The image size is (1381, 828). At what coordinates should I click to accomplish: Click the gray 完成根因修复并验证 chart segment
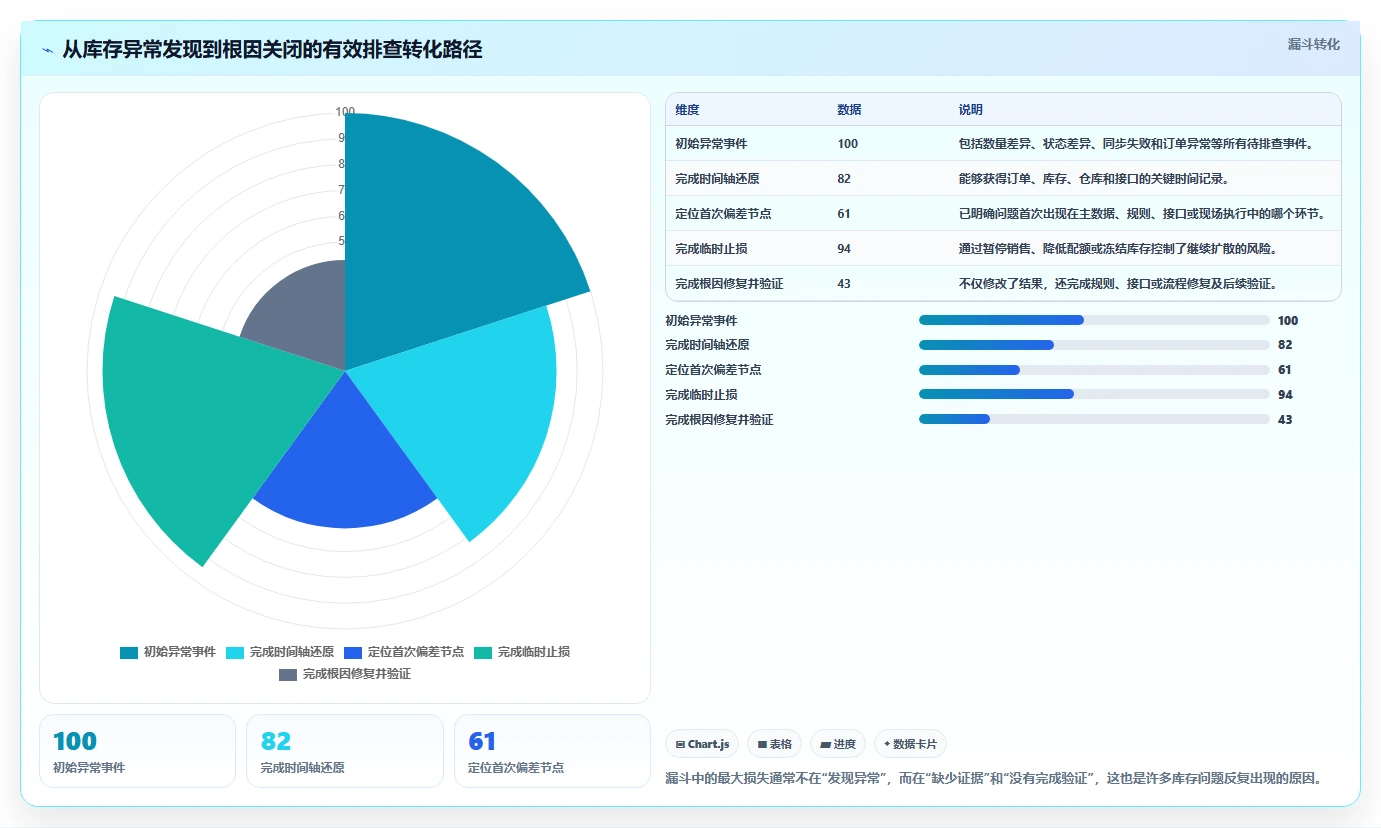[x=305, y=320]
